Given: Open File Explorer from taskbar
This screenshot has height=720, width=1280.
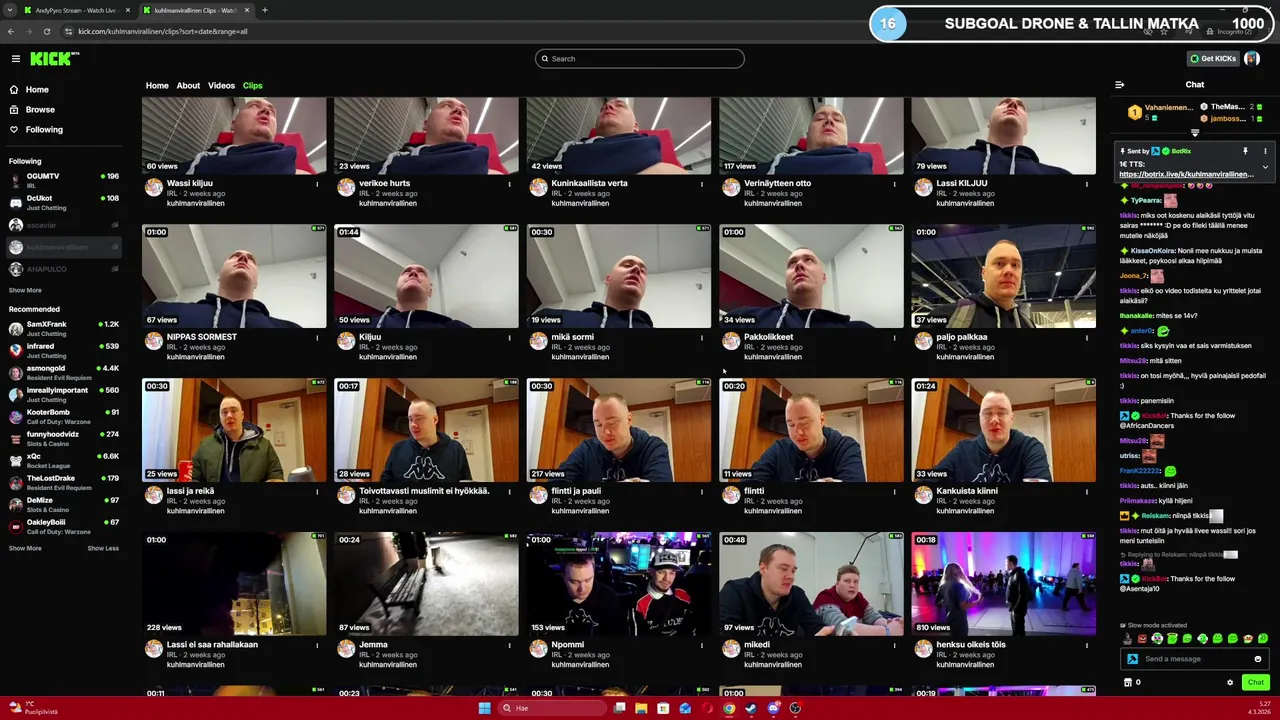Looking at the screenshot, I should (x=641, y=708).
